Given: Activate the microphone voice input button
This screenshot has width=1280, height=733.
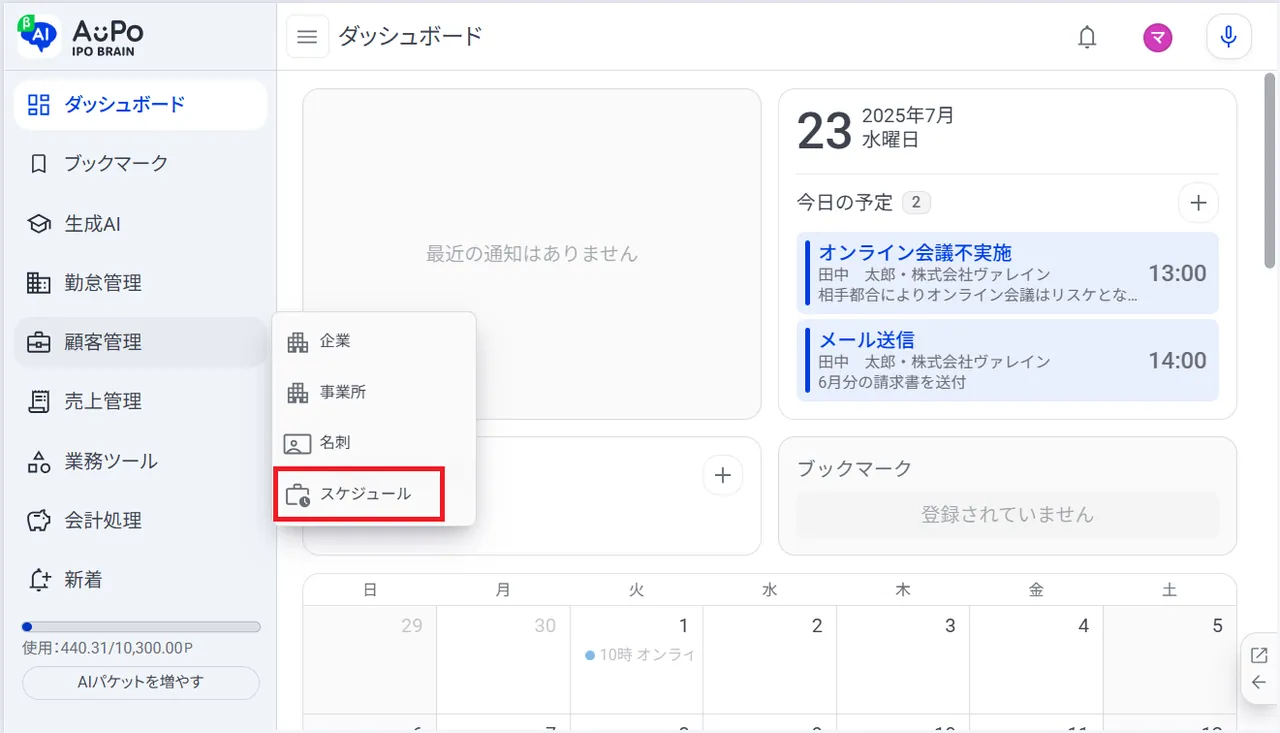Looking at the screenshot, I should [x=1229, y=38].
